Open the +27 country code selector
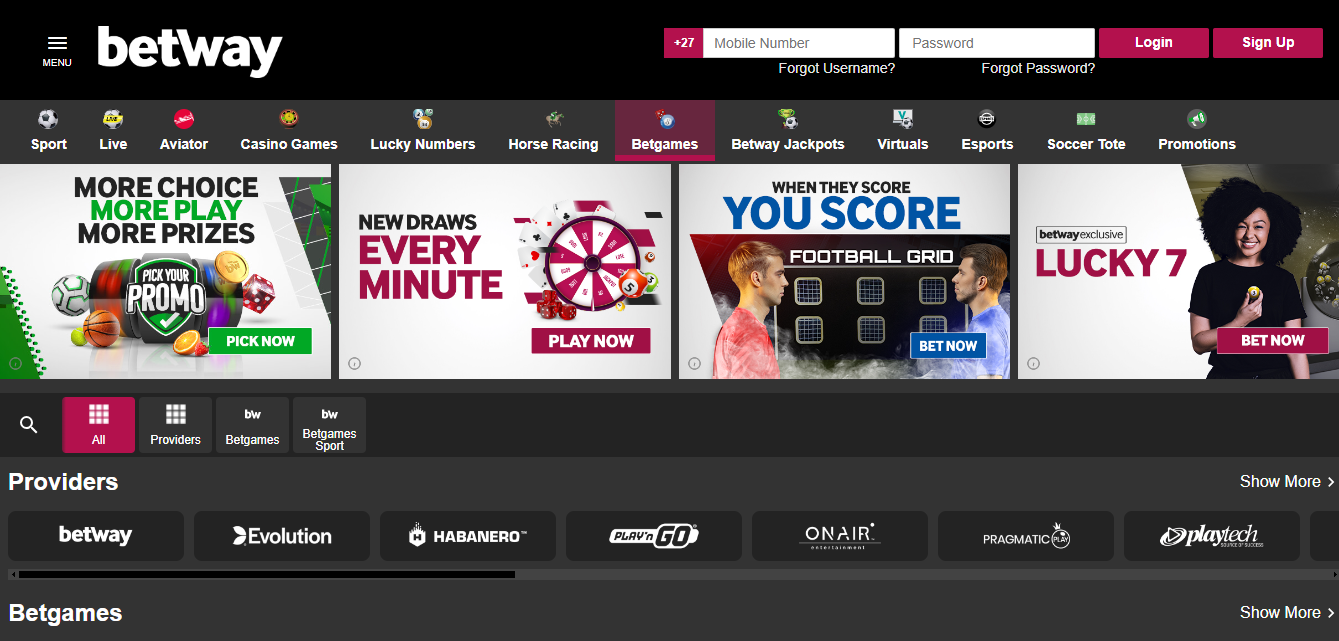This screenshot has height=641, width=1339. click(x=683, y=43)
